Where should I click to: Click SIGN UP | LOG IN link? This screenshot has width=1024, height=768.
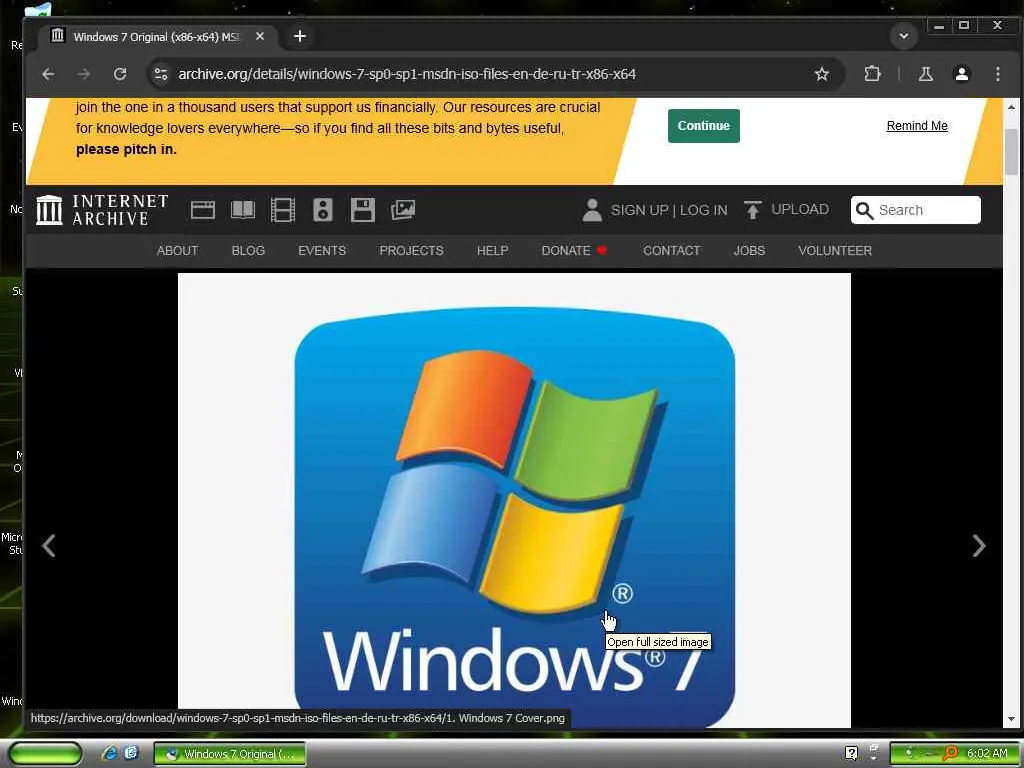tap(669, 210)
